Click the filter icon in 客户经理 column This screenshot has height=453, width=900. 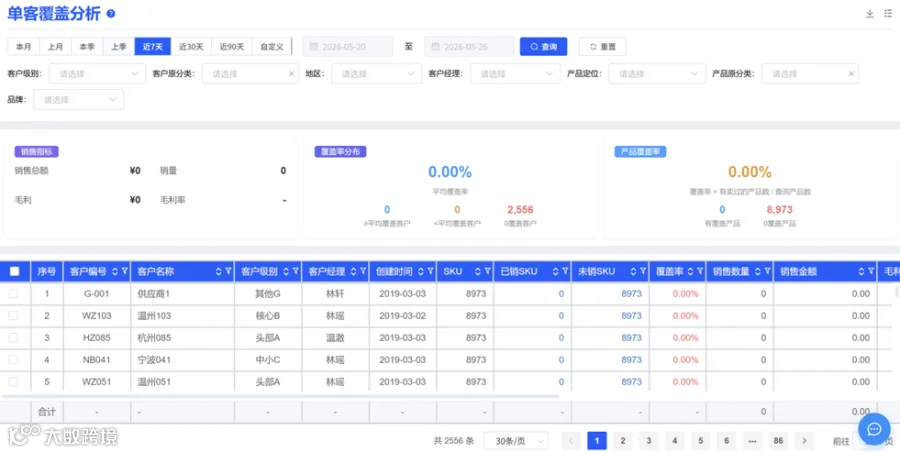point(363,272)
